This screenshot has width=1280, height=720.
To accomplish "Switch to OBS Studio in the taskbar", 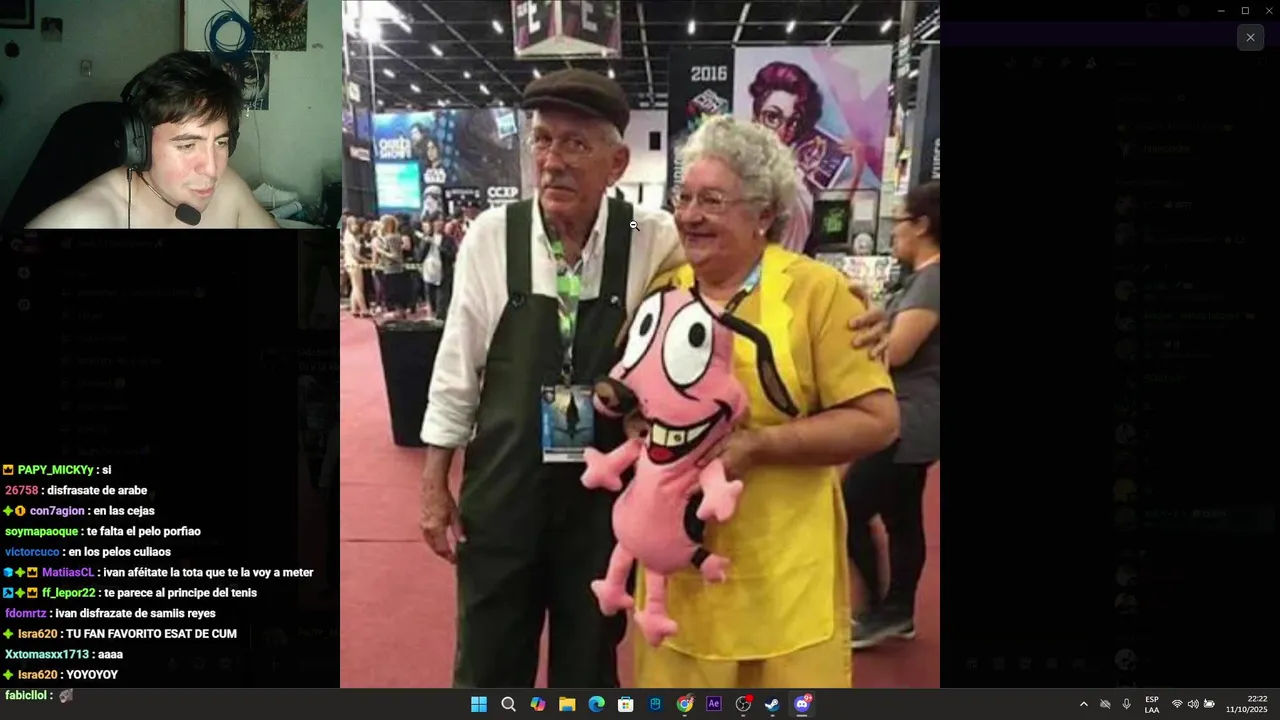I will coord(743,704).
